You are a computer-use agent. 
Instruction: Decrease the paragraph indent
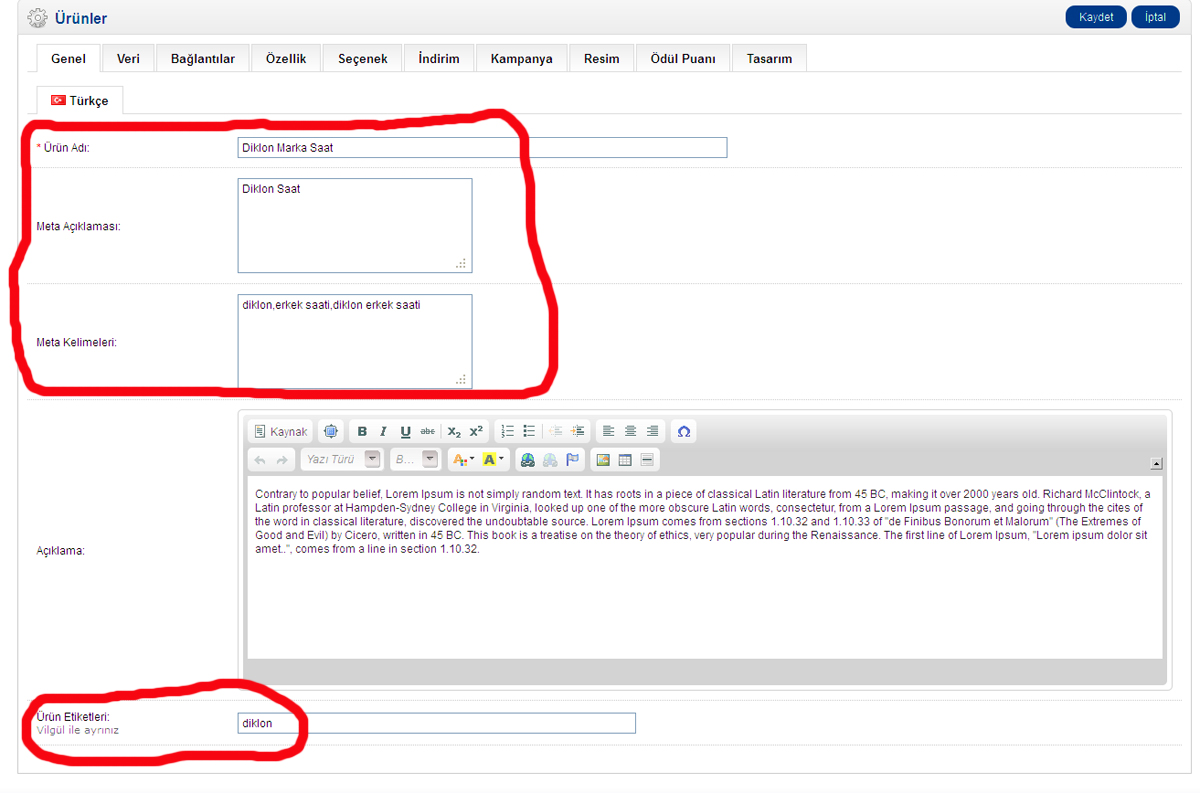coord(556,431)
